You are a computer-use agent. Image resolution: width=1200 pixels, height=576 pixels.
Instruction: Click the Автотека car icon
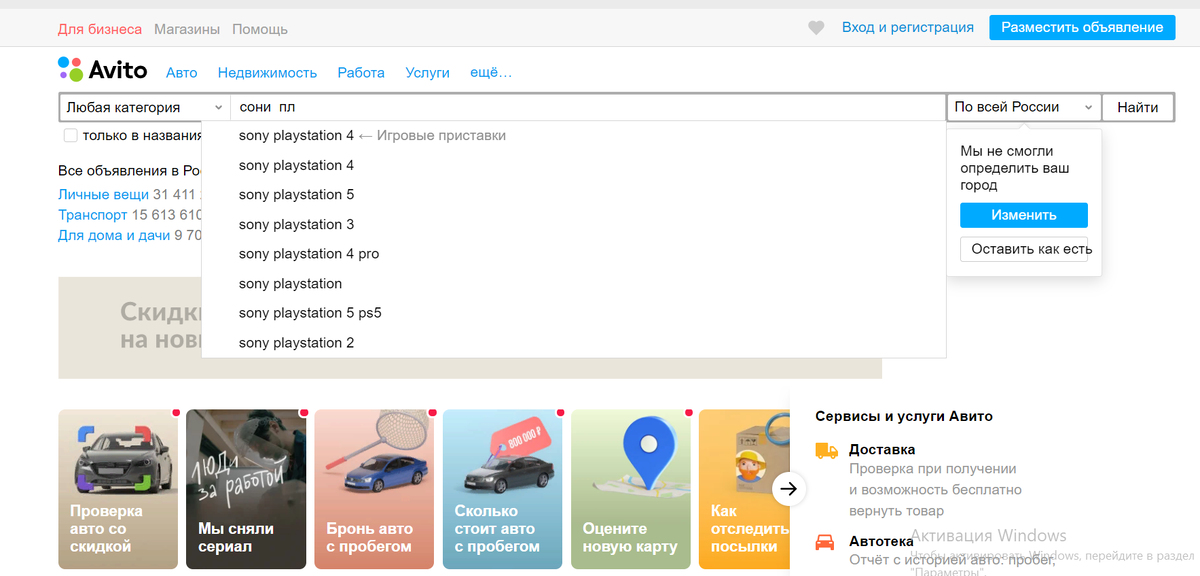coord(826,542)
